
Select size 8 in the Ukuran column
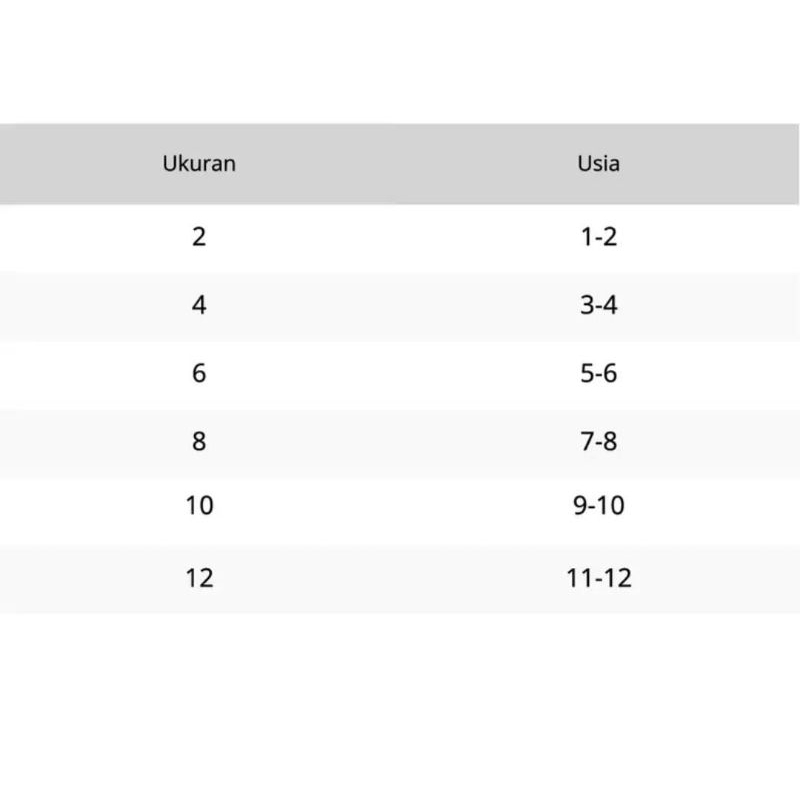(199, 441)
